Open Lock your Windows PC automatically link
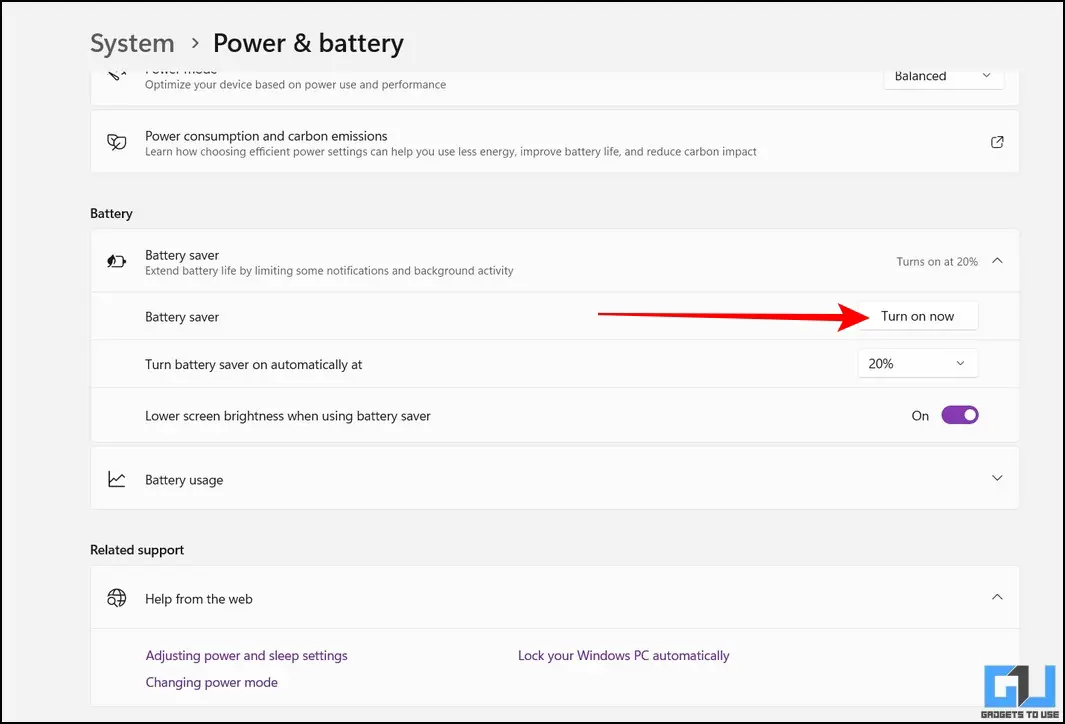Screen dimensions: 1065x724 click(624, 655)
